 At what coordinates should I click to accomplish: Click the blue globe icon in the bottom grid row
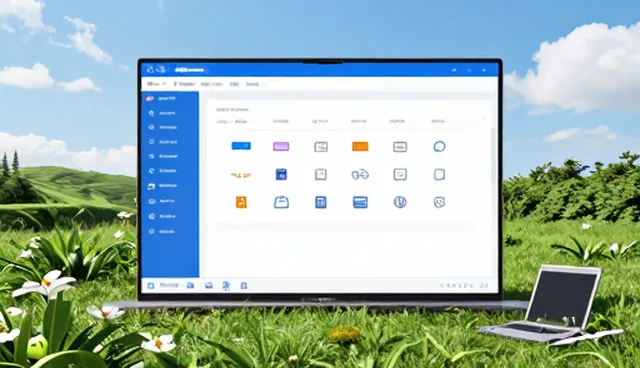400,202
